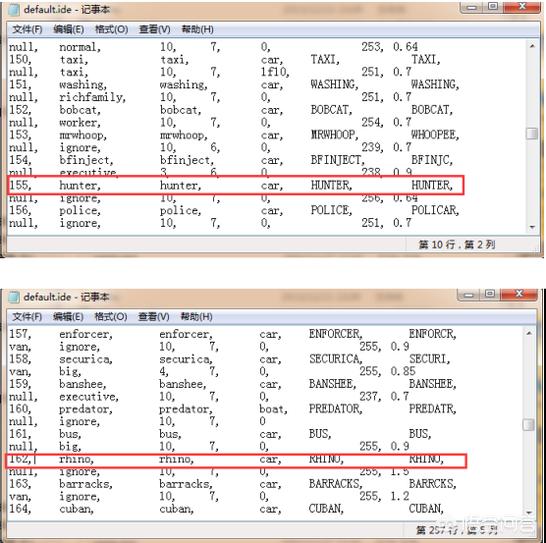Open 编辑(E) menu in top Notepad window
The height and width of the screenshot is (543, 546).
[68, 29]
